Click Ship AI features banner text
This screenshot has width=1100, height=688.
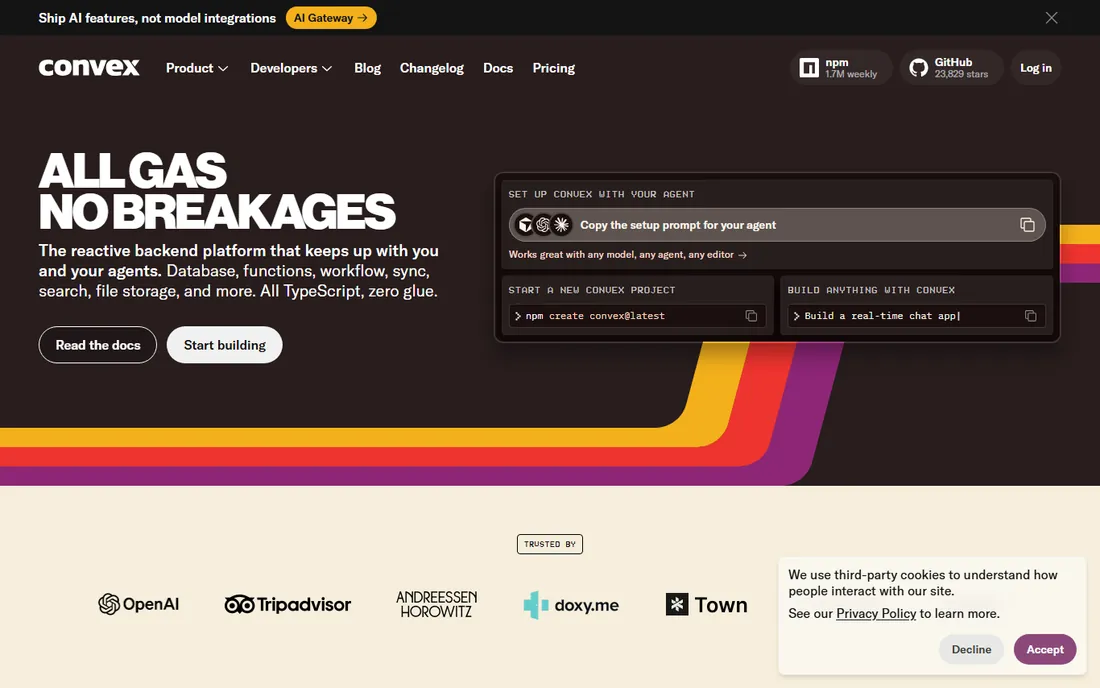pyautogui.click(x=157, y=18)
